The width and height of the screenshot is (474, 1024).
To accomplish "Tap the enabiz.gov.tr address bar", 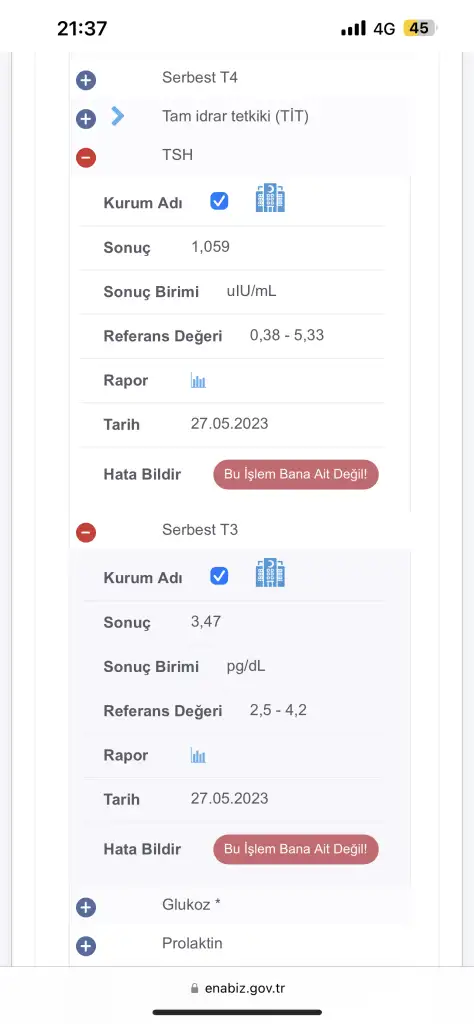I will (x=237, y=989).
